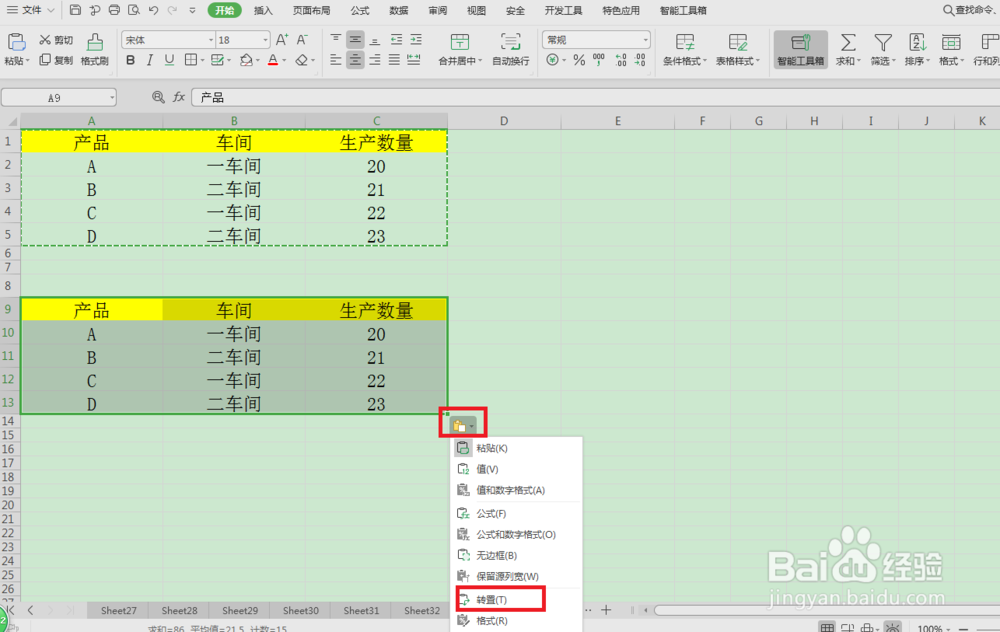Screen dimensions: 1000x632
Task: Toggle italic formatting
Action: coord(149,60)
